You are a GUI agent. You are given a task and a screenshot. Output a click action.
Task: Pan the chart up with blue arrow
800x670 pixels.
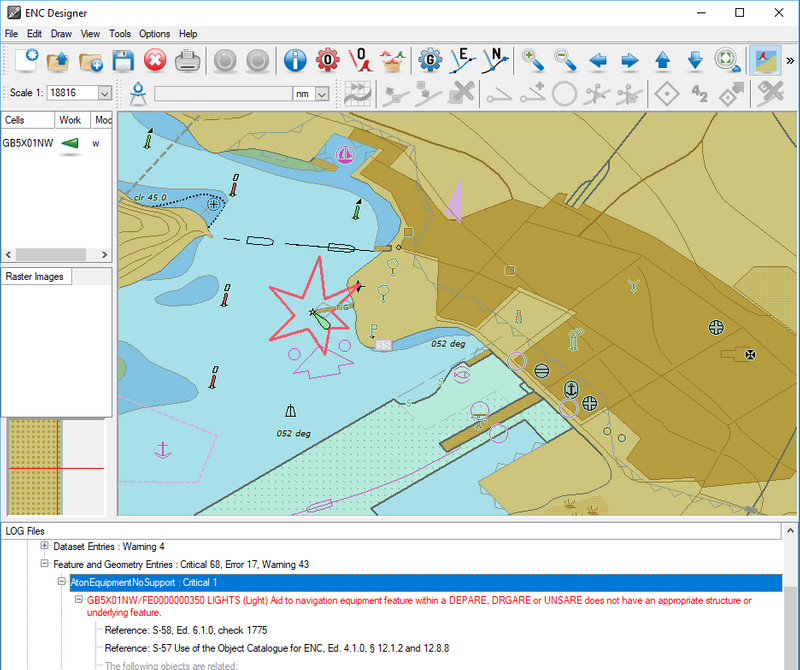[663, 61]
